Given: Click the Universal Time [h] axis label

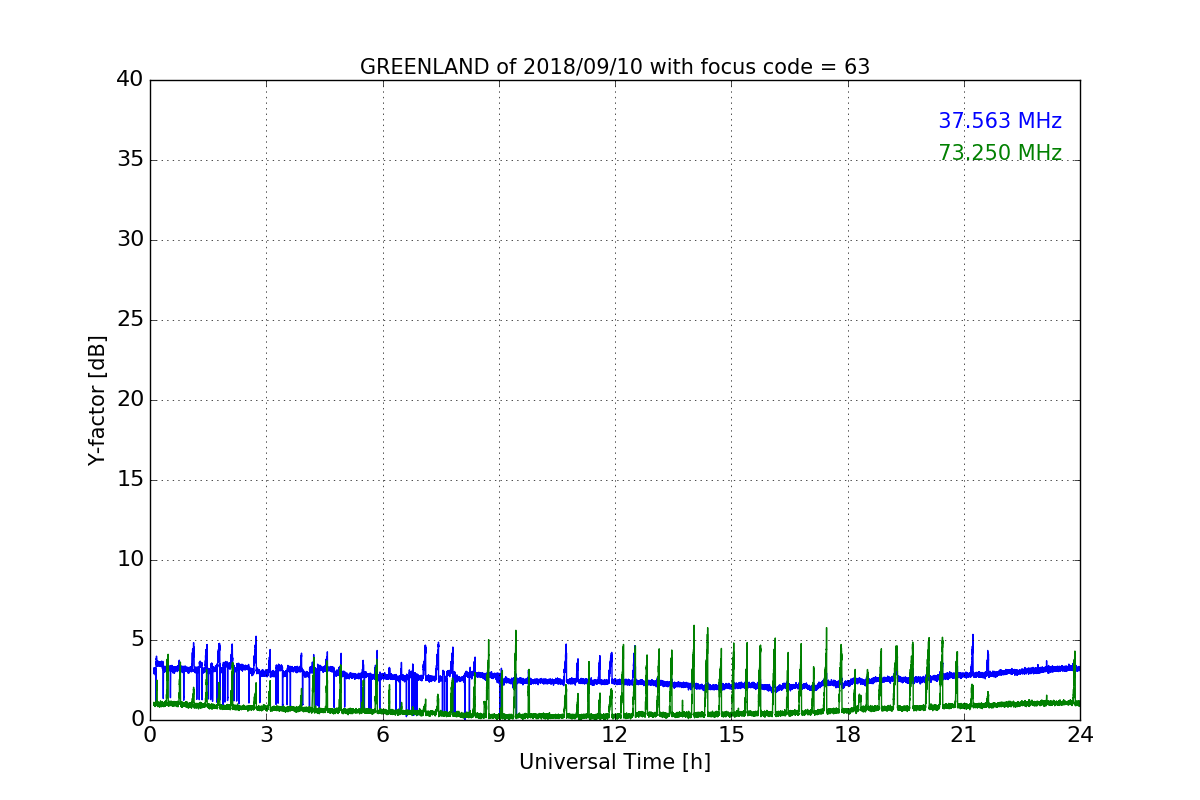Looking at the screenshot, I should (x=614, y=762).
